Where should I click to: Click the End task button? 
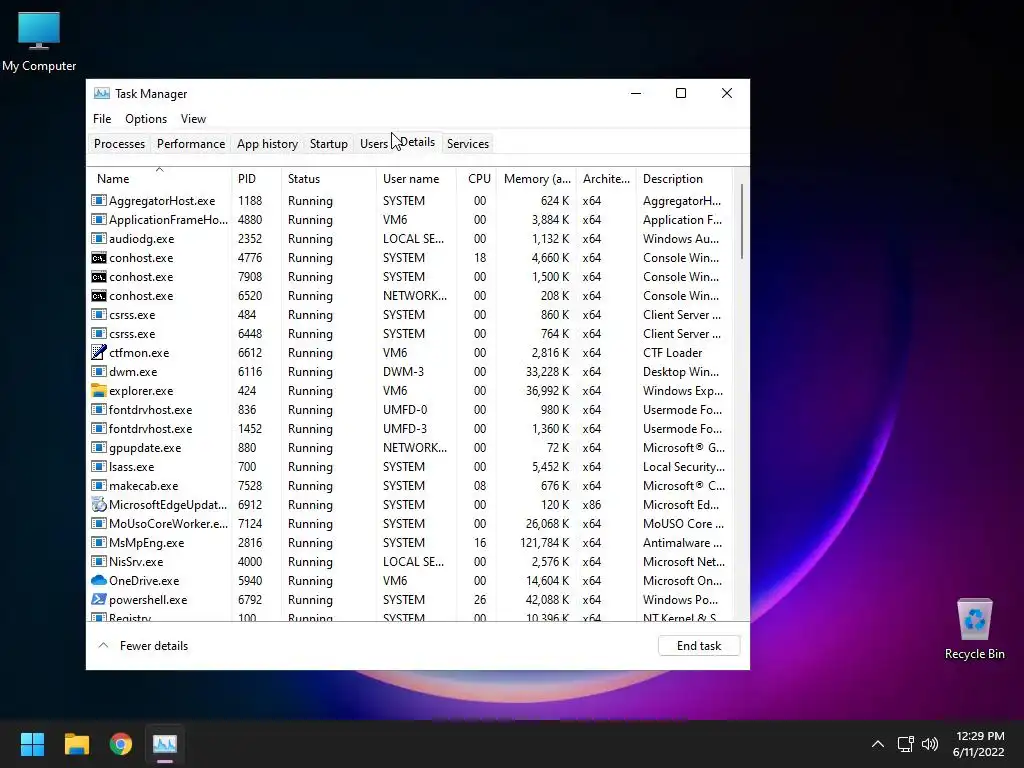point(699,646)
